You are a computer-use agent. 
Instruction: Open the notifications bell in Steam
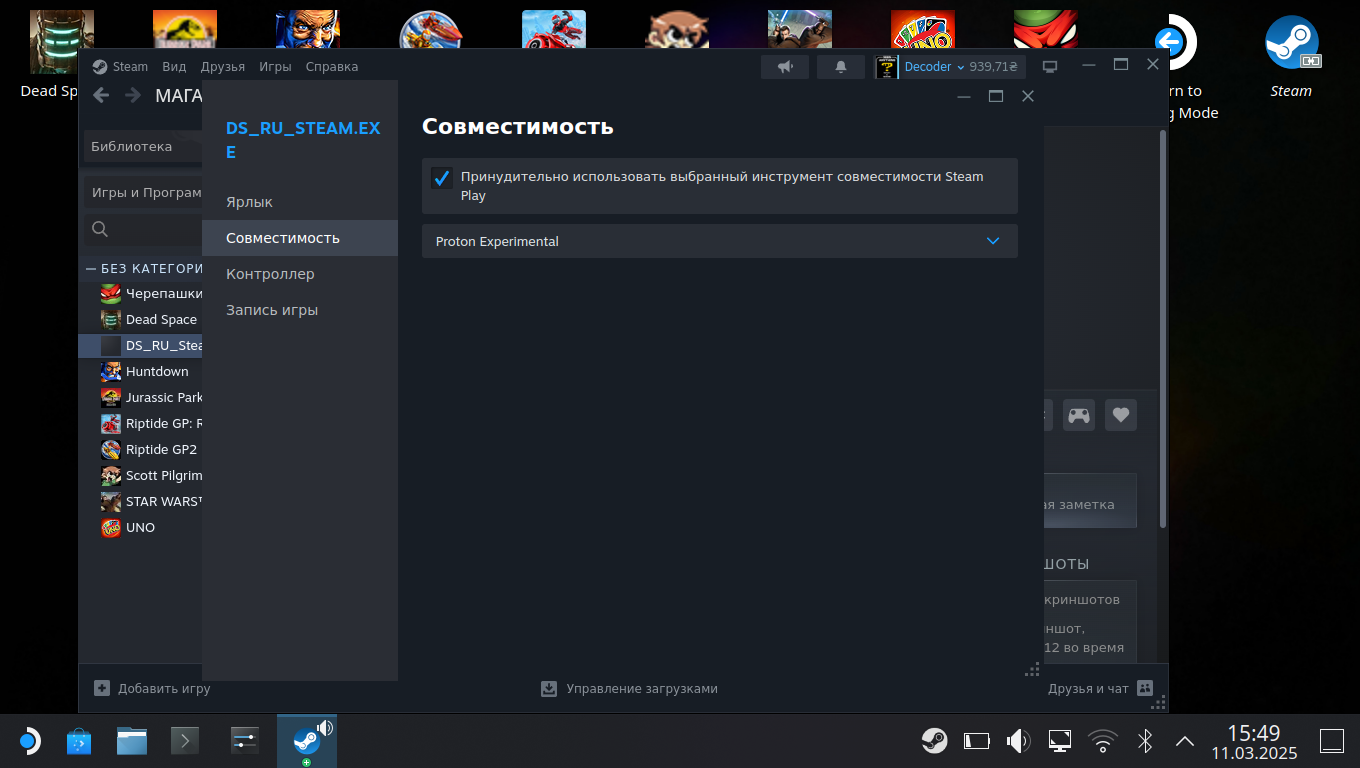[x=841, y=67]
